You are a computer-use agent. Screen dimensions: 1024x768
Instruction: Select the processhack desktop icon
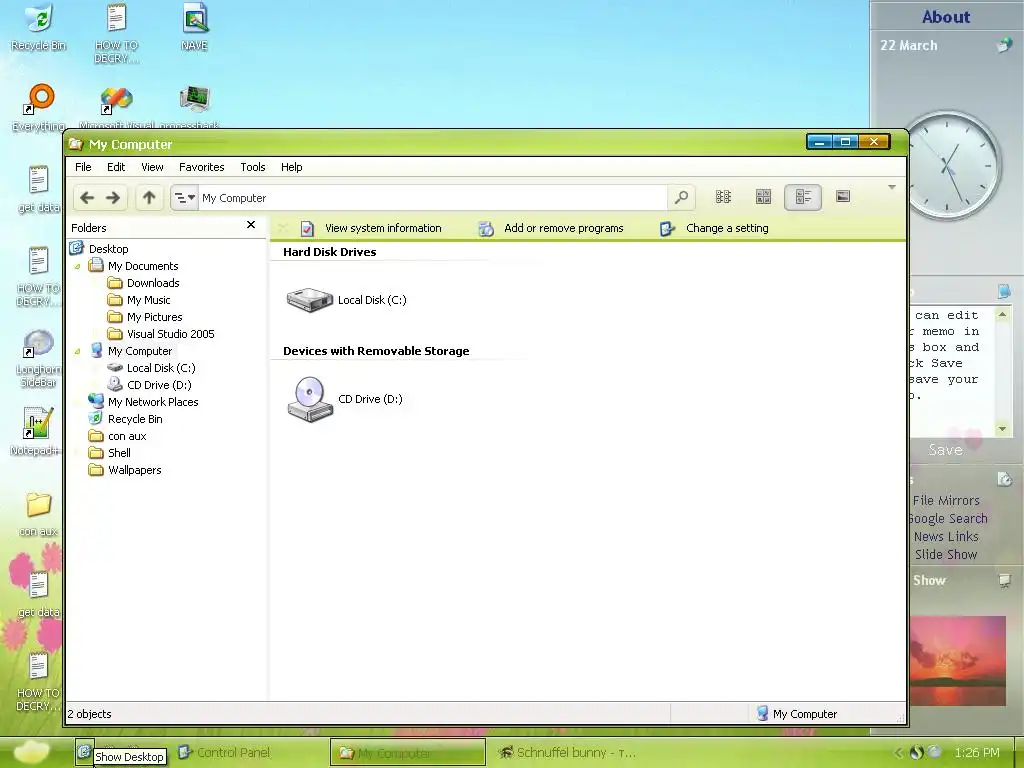click(194, 108)
